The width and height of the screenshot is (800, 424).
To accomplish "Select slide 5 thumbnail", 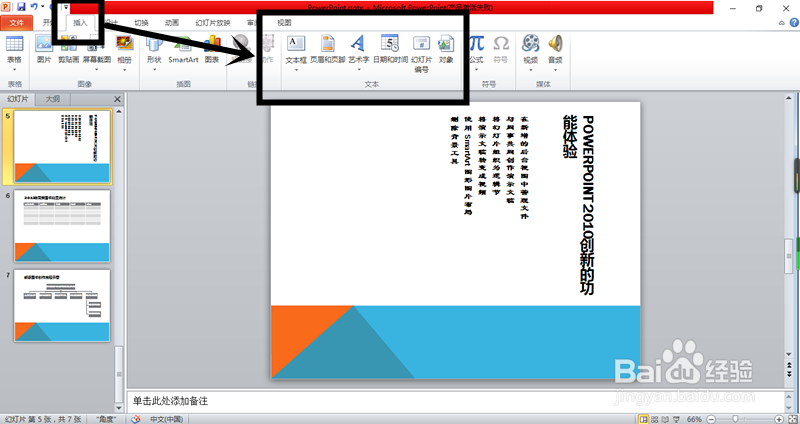I will [x=62, y=146].
